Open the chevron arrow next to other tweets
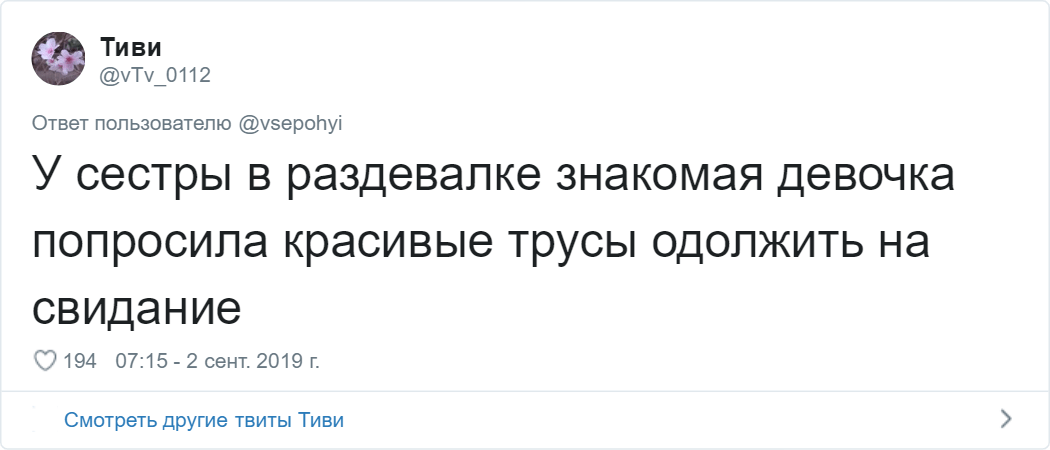This screenshot has width=1050, height=450. pos(1006,417)
